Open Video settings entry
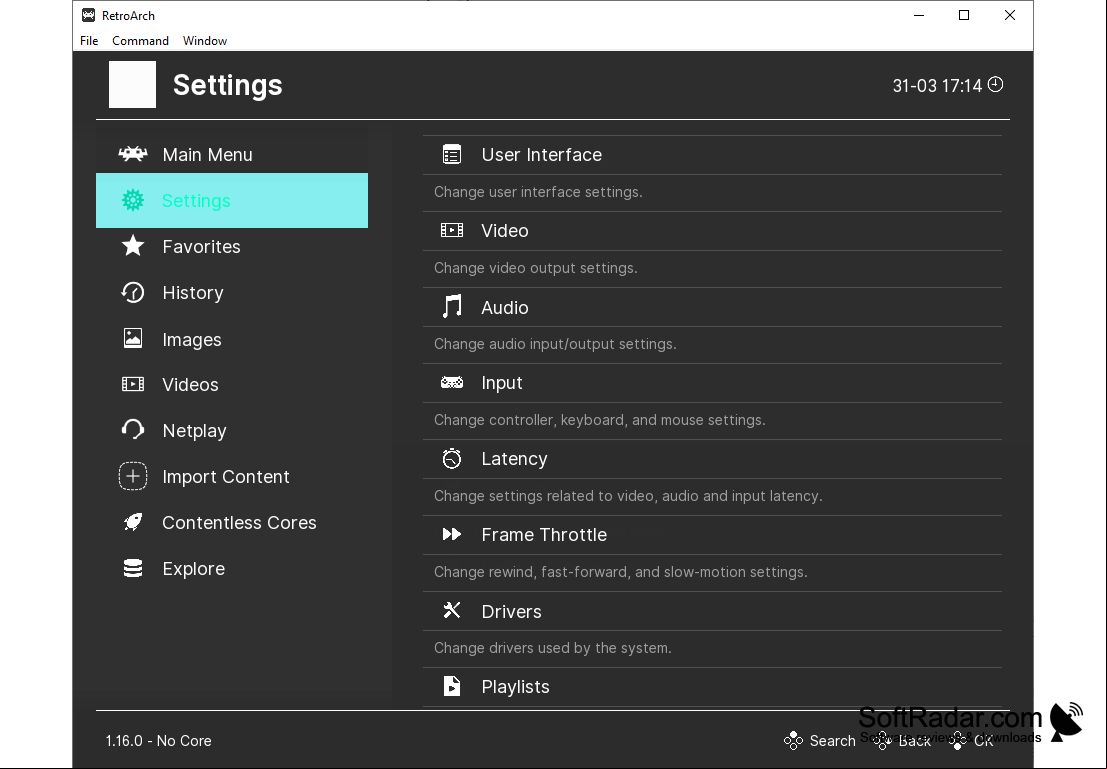 (x=712, y=231)
